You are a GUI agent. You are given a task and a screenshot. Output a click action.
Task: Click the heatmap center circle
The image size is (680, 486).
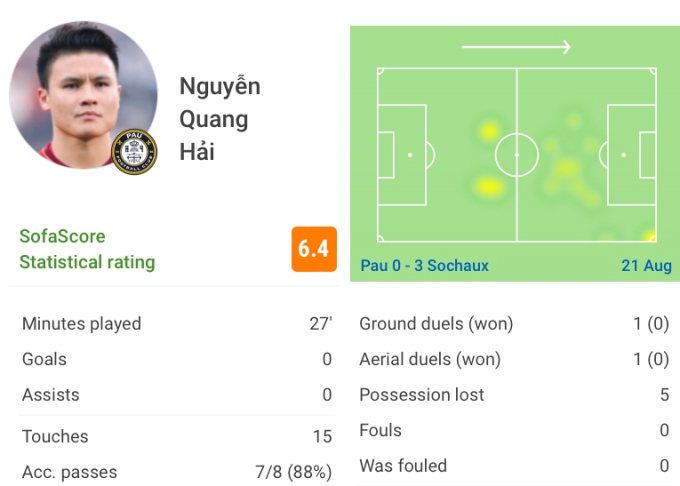click(x=517, y=155)
